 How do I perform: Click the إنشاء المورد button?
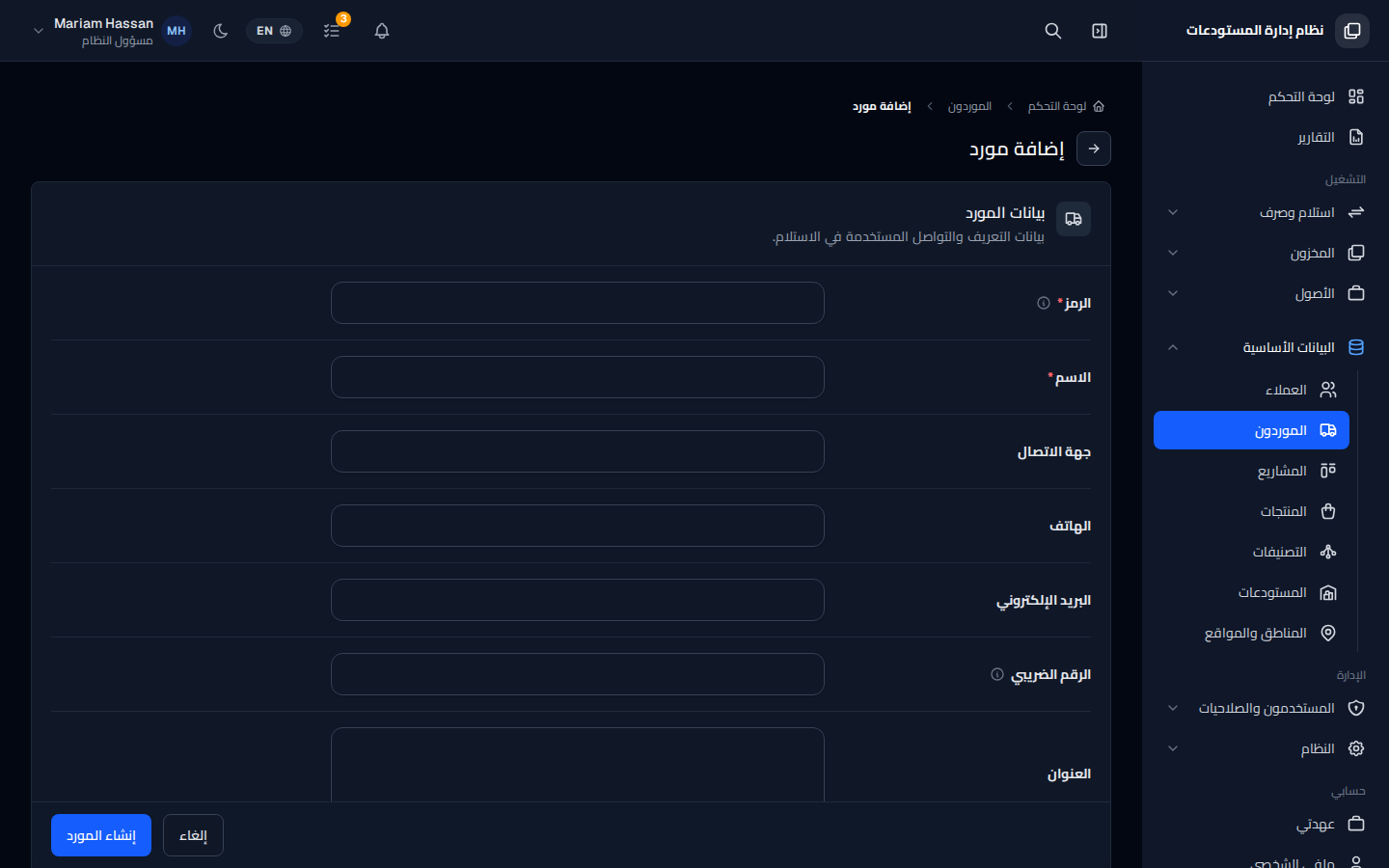101,835
